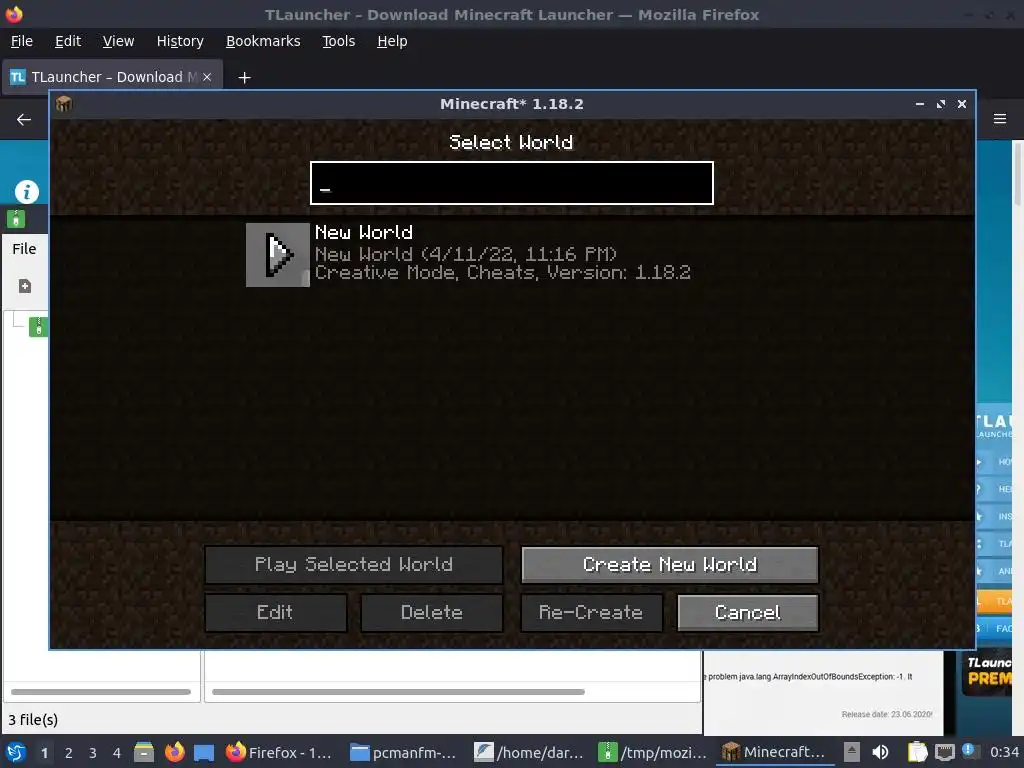Screen dimensions: 1024x768
Task: Open Firefox Edit menu
Action: coord(68,41)
